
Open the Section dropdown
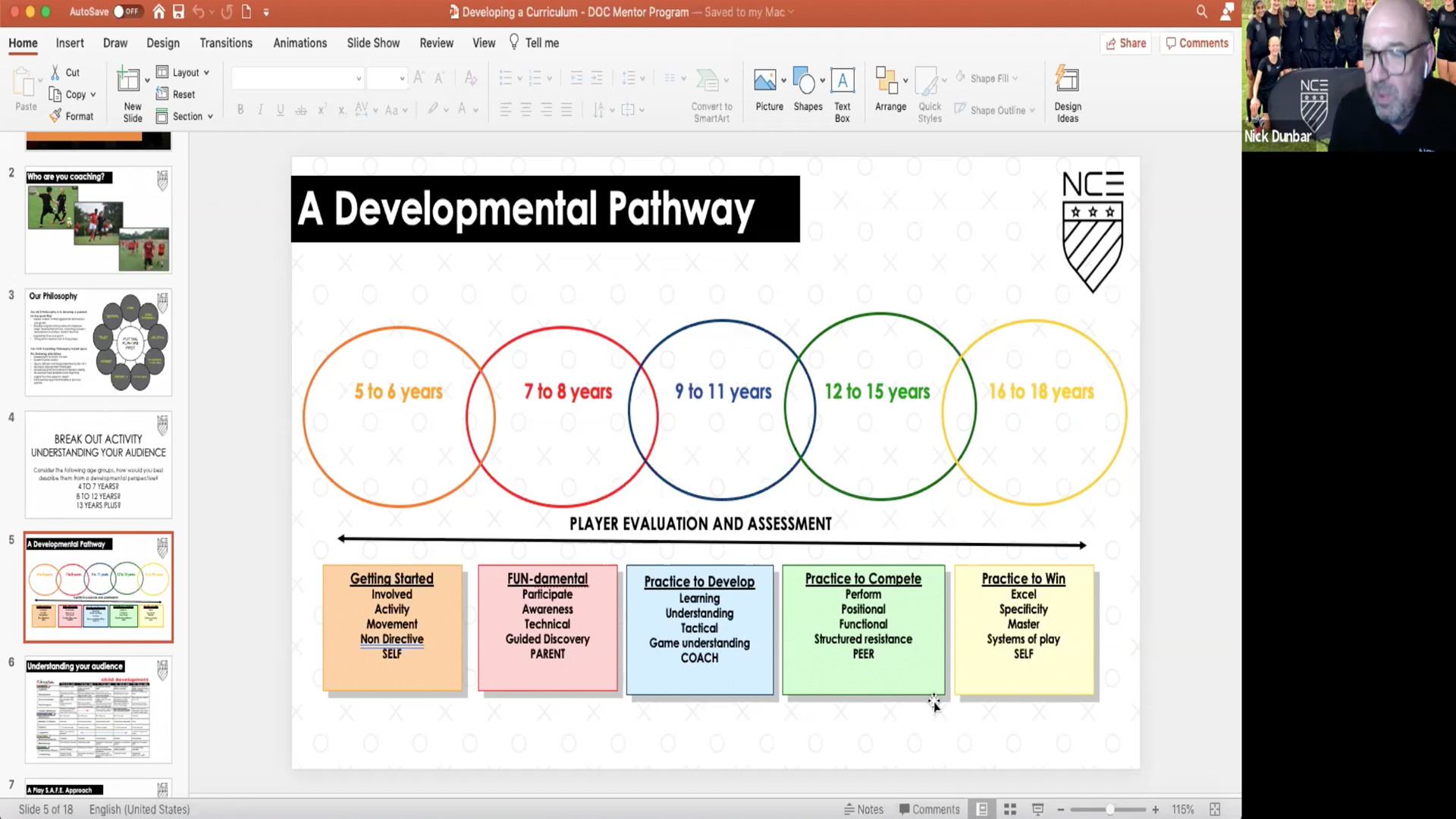(184, 116)
